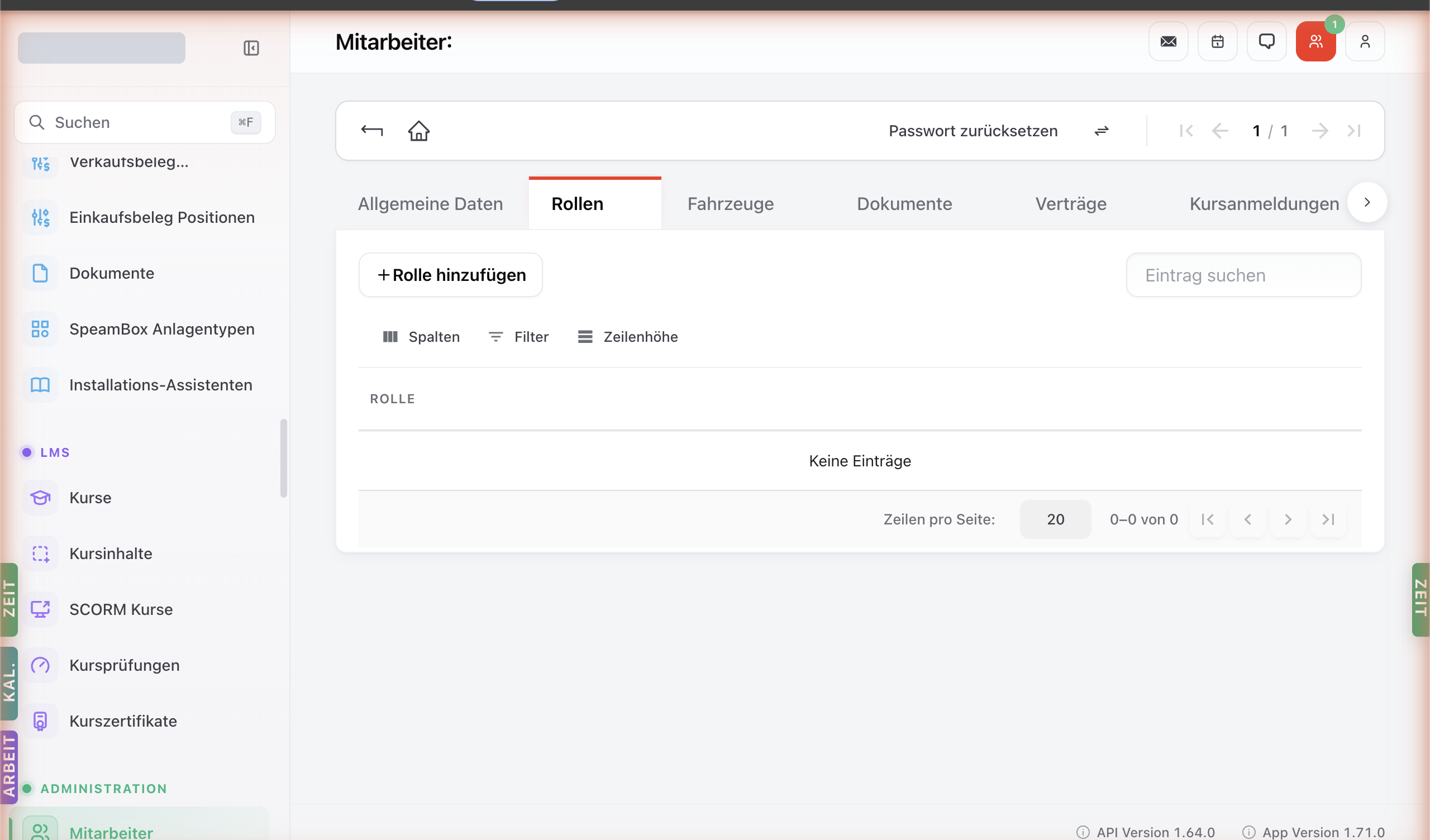Viewport: 1430px width, 840px height.
Task: Click the swap arrows icon beside Passwort zurücksetzen
Action: coord(1101,131)
